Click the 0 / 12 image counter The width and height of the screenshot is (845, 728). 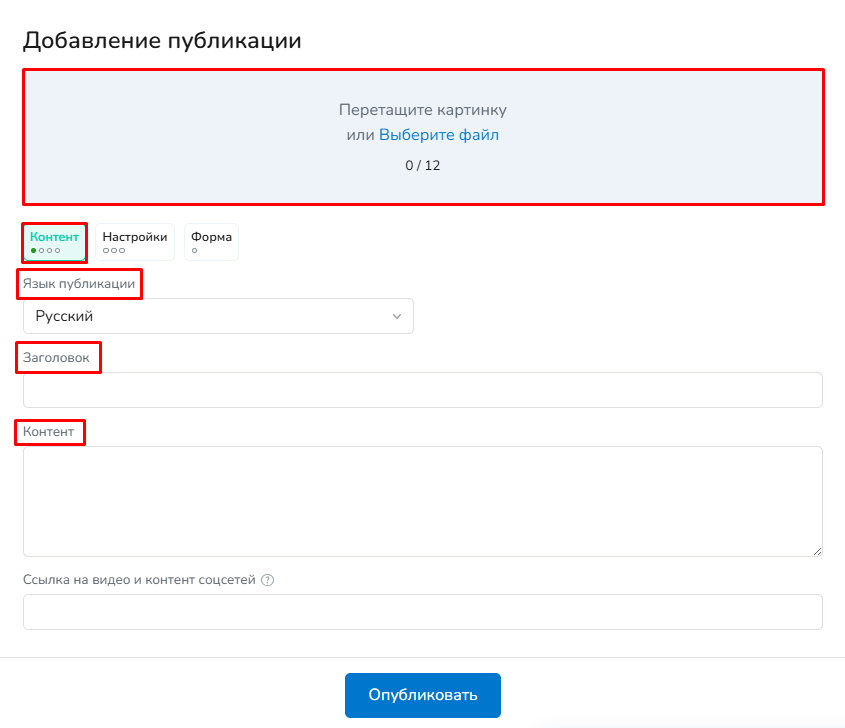pos(422,165)
